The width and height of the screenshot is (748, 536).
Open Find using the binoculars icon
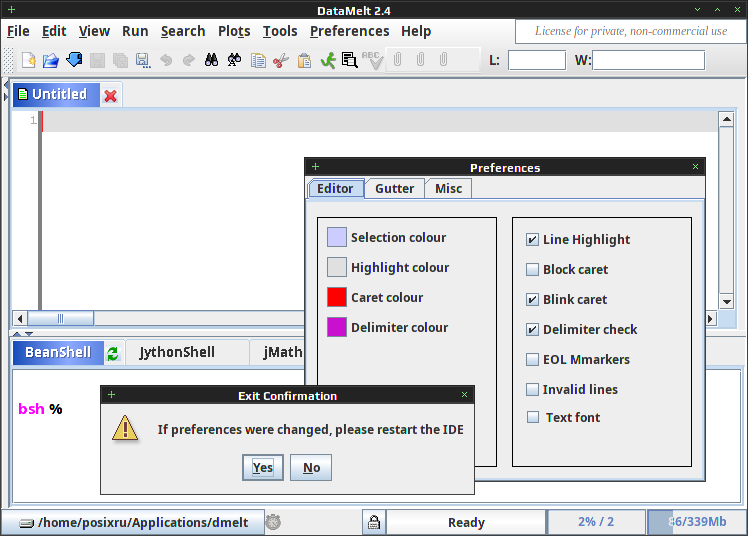pos(211,60)
